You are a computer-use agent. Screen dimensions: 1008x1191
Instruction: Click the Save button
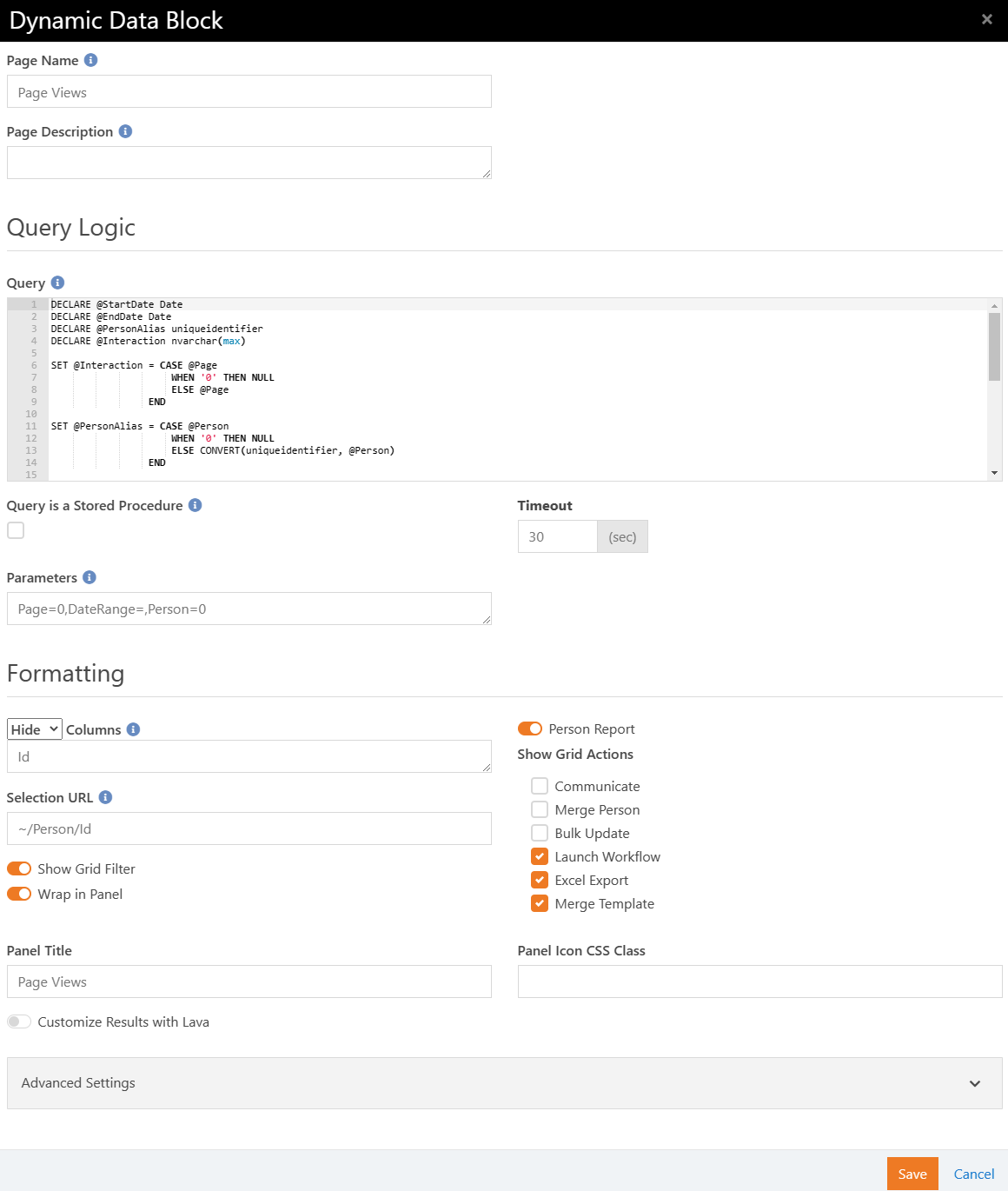click(x=912, y=1174)
